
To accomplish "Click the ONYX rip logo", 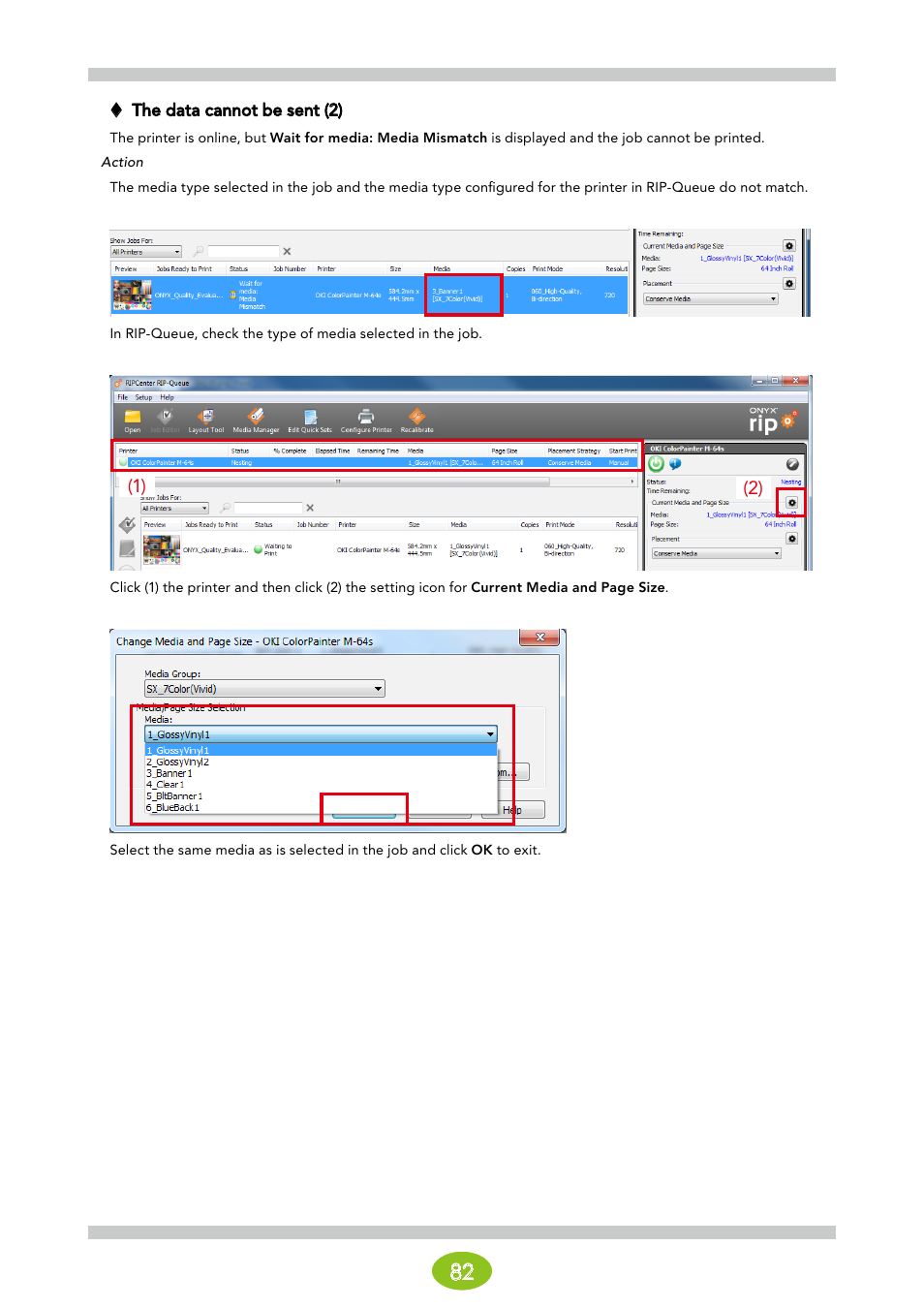I will coord(772,420).
